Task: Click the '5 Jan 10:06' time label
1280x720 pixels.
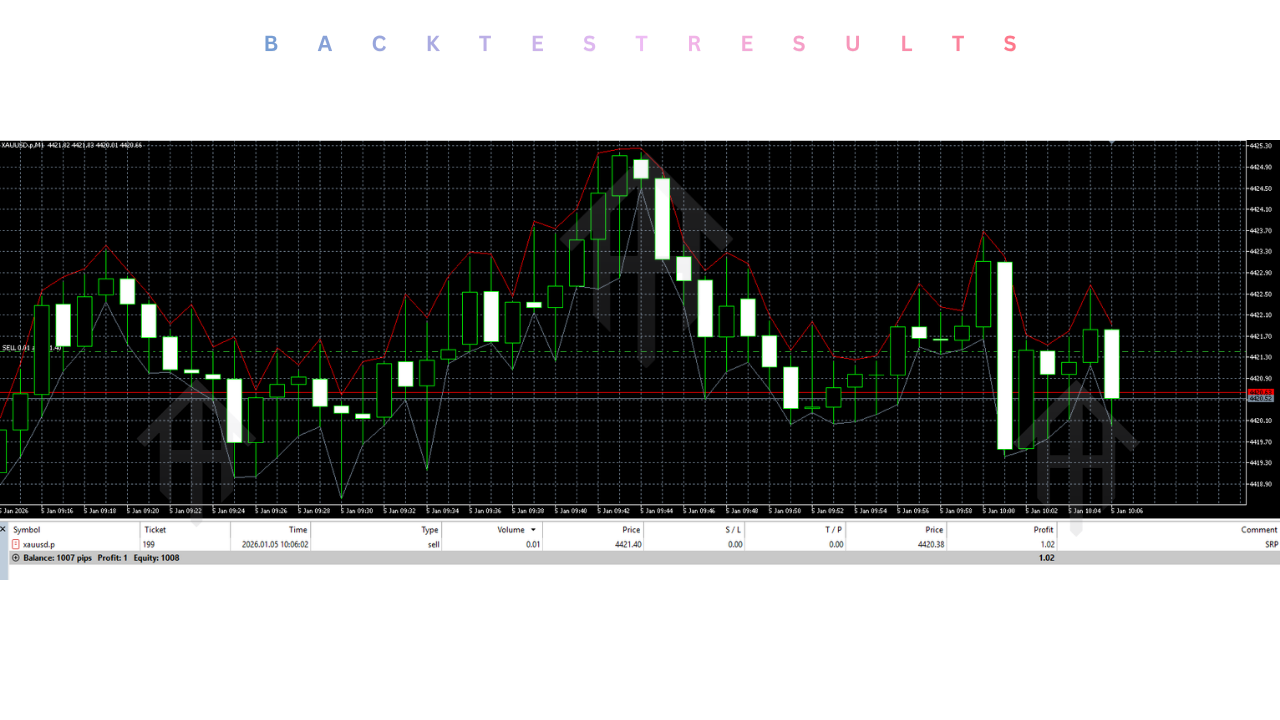Action: tap(1127, 510)
